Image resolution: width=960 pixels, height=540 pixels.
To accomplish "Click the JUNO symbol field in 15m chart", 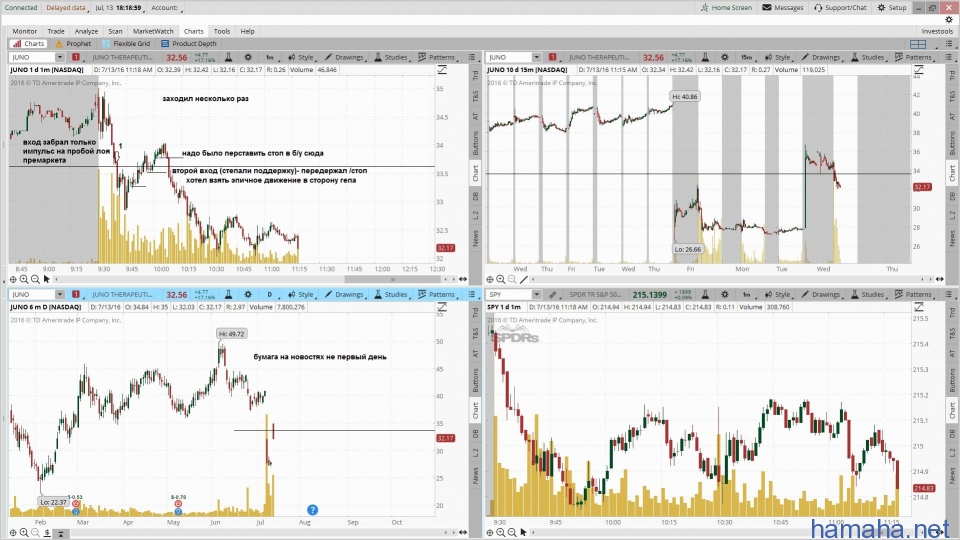I will pos(509,57).
